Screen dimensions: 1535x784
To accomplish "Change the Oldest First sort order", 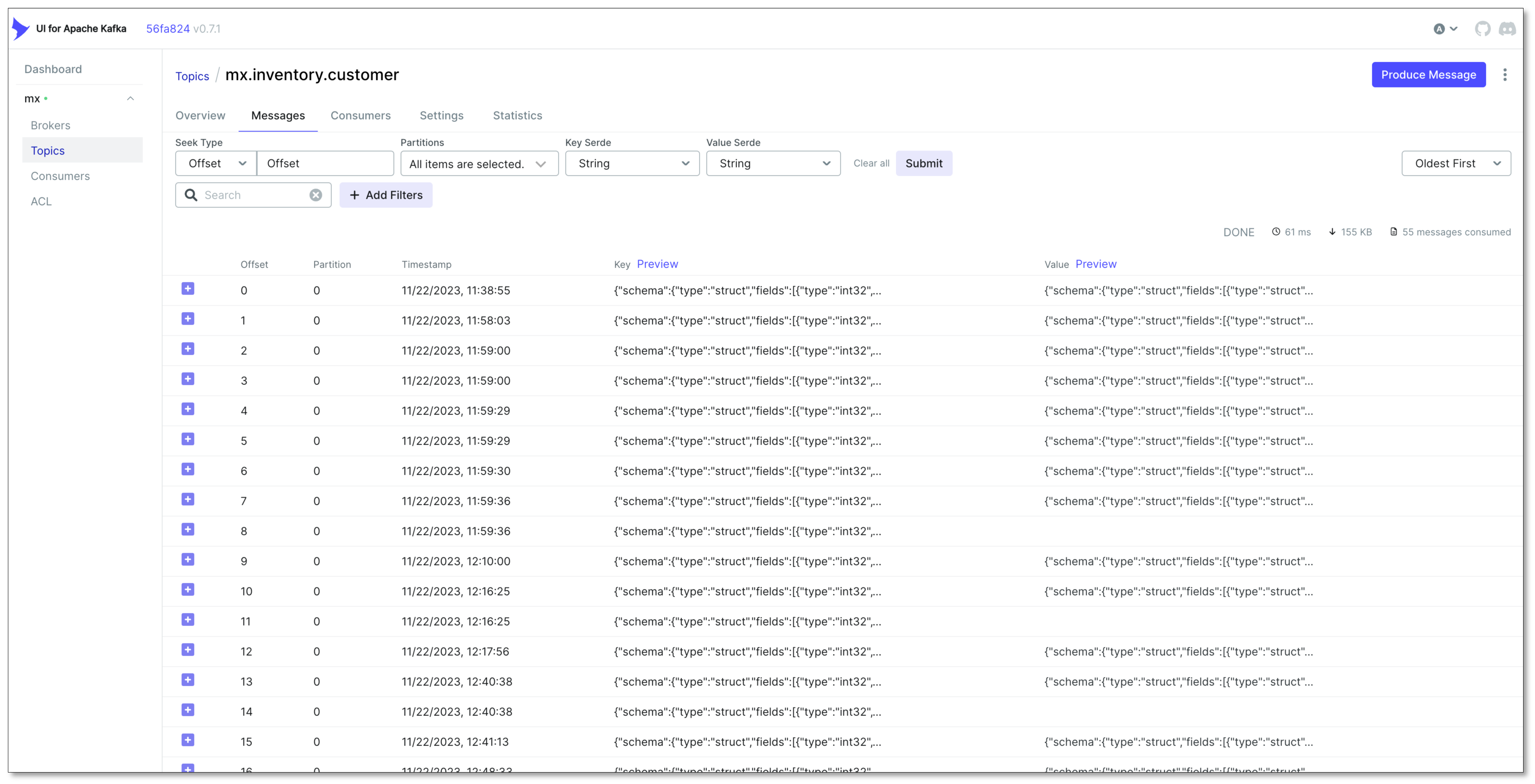I will (x=1456, y=163).
